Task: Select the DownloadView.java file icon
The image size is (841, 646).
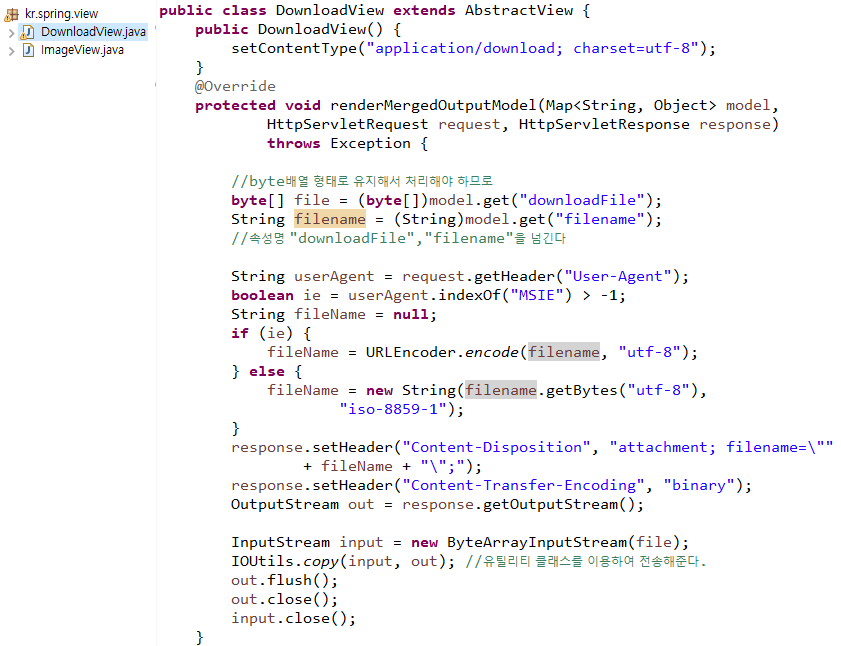Action: point(27,32)
